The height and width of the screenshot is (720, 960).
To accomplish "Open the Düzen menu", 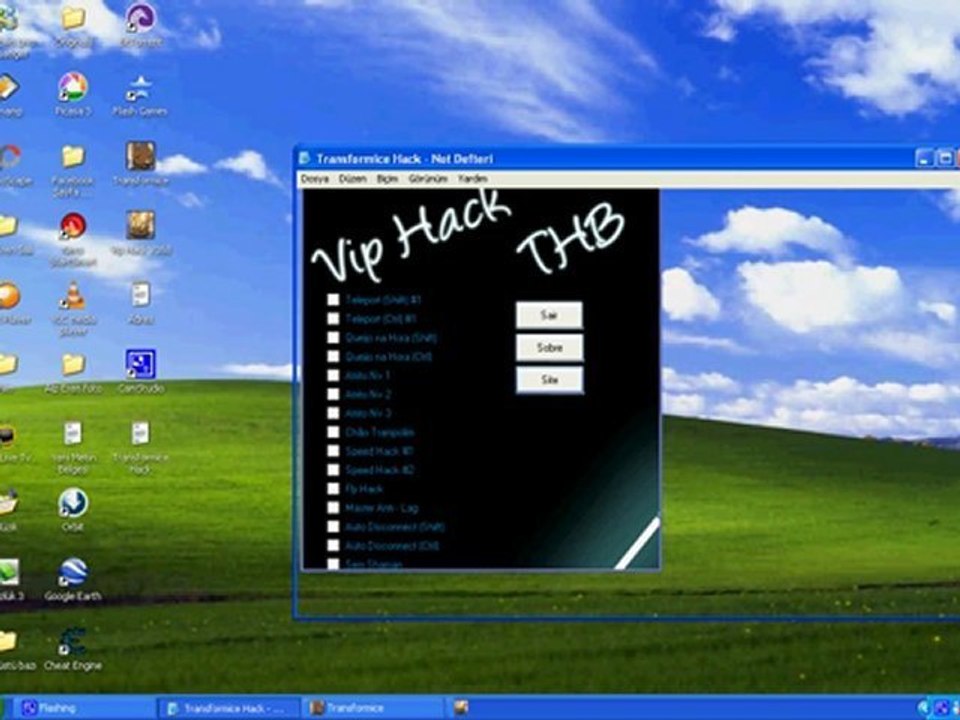I will click(x=353, y=179).
